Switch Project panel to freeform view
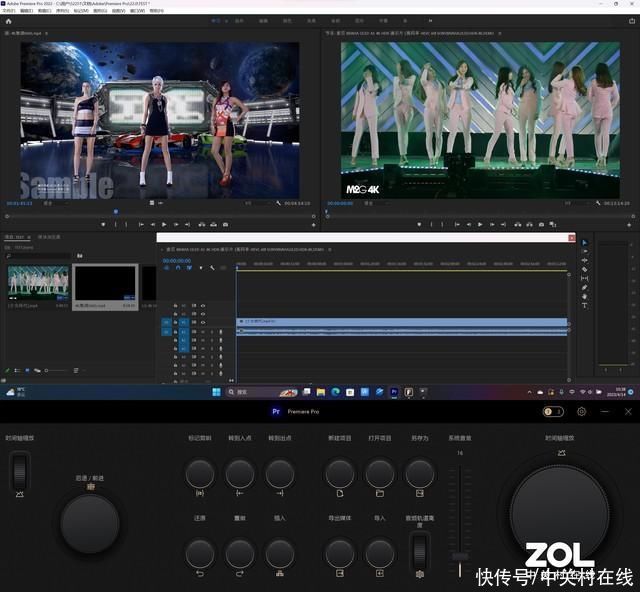 [37, 370]
